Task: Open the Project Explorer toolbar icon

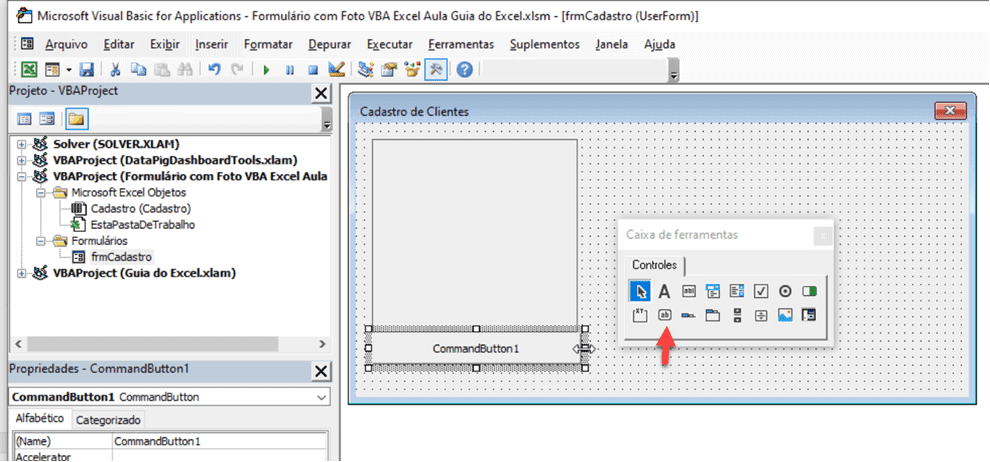Action: [366, 69]
